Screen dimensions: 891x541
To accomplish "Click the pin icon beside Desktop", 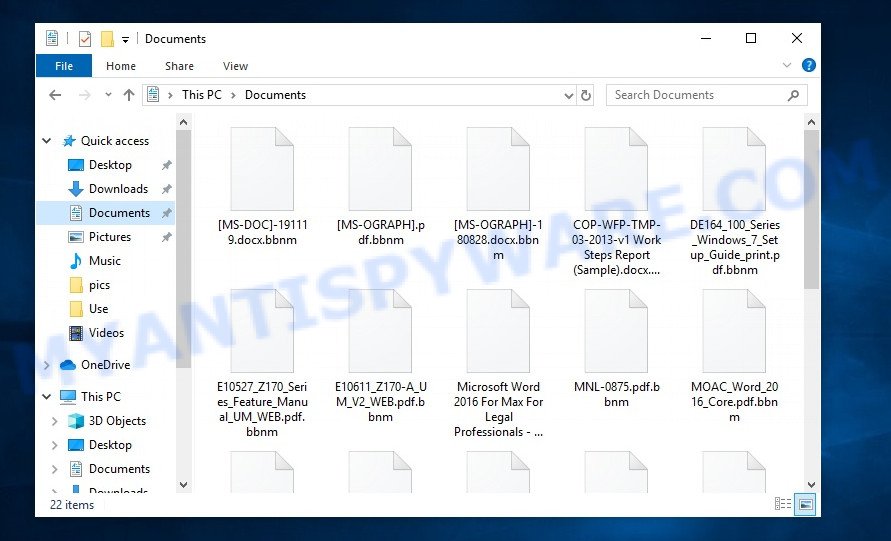I will coord(166,165).
